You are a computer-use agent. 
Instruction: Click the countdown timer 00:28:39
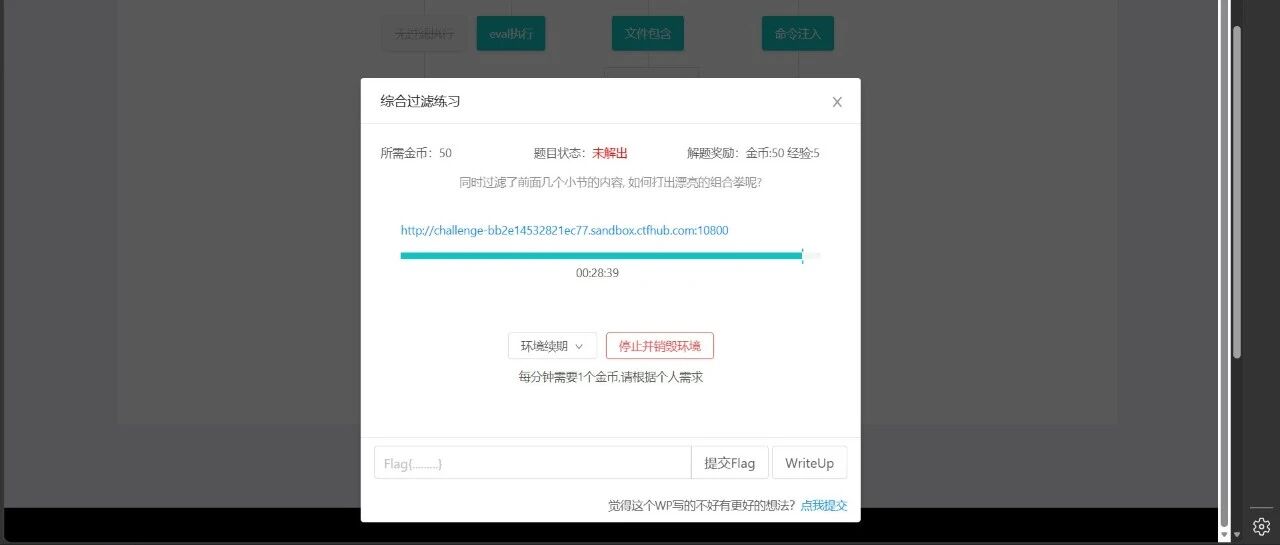pyautogui.click(x=597, y=273)
